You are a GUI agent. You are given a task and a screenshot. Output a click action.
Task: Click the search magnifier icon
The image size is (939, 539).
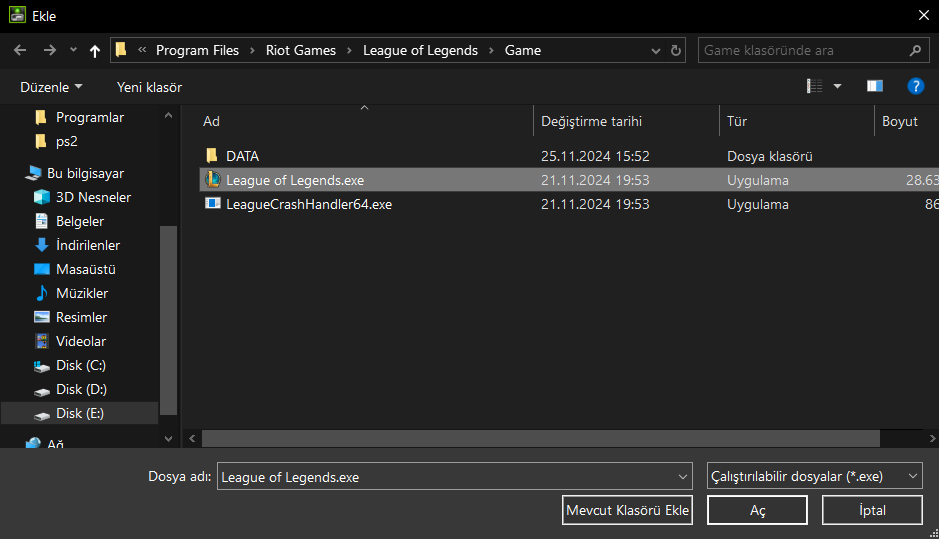(915, 50)
